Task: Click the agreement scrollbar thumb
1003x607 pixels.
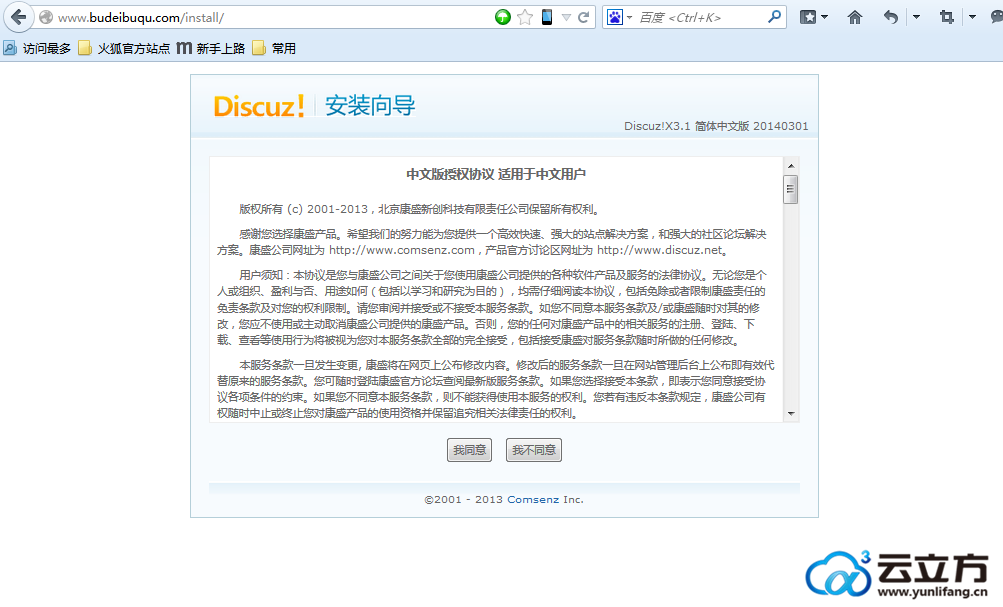Action: 791,189
